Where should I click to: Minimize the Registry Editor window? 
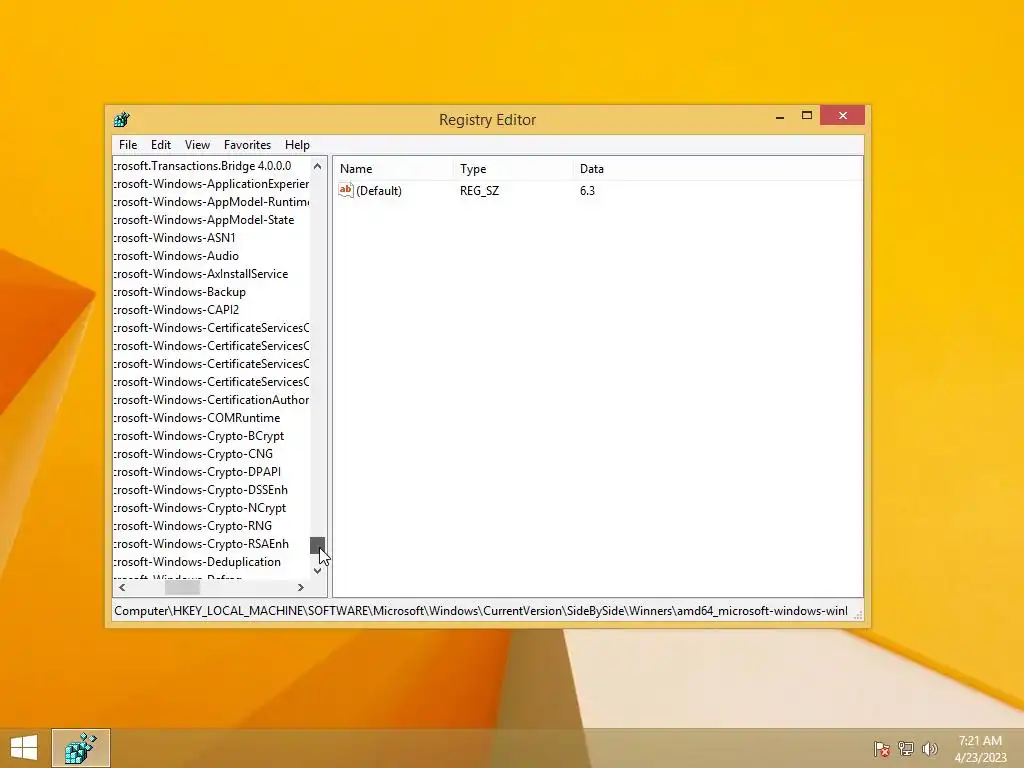pos(780,116)
